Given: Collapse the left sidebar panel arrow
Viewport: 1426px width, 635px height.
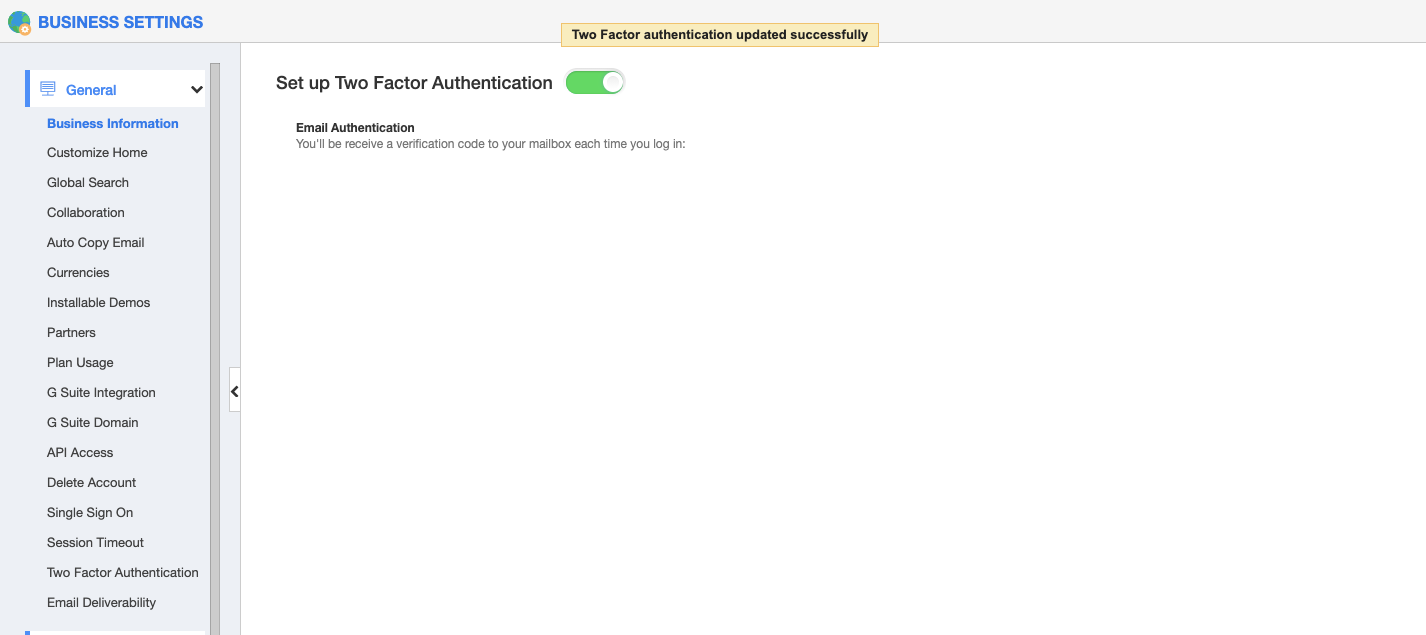Looking at the screenshot, I should [234, 391].
